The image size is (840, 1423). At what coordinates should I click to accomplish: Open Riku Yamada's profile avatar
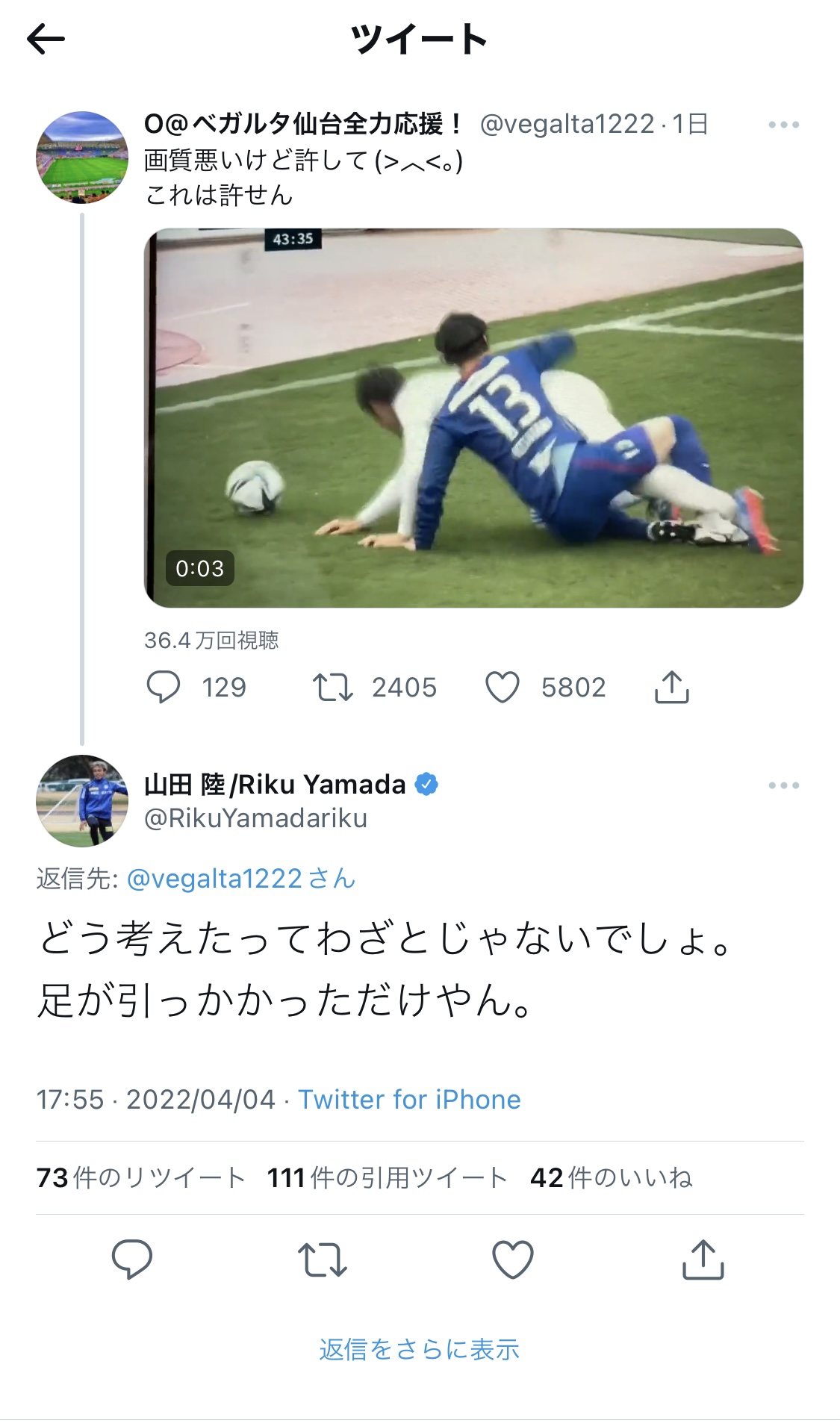pyautogui.click(x=82, y=801)
